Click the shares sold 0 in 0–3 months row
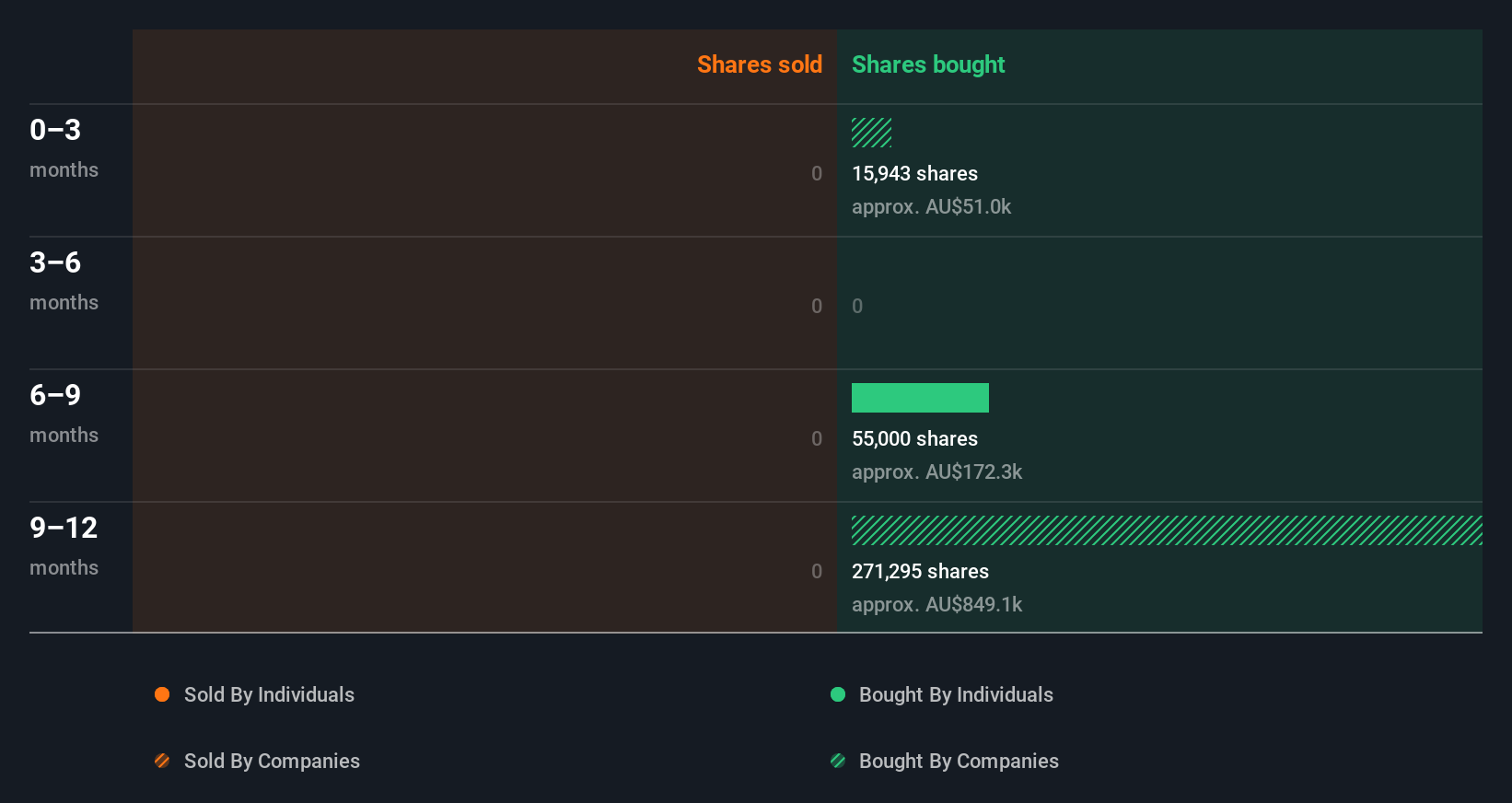This screenshot has width=1512, height=803. 817,173
